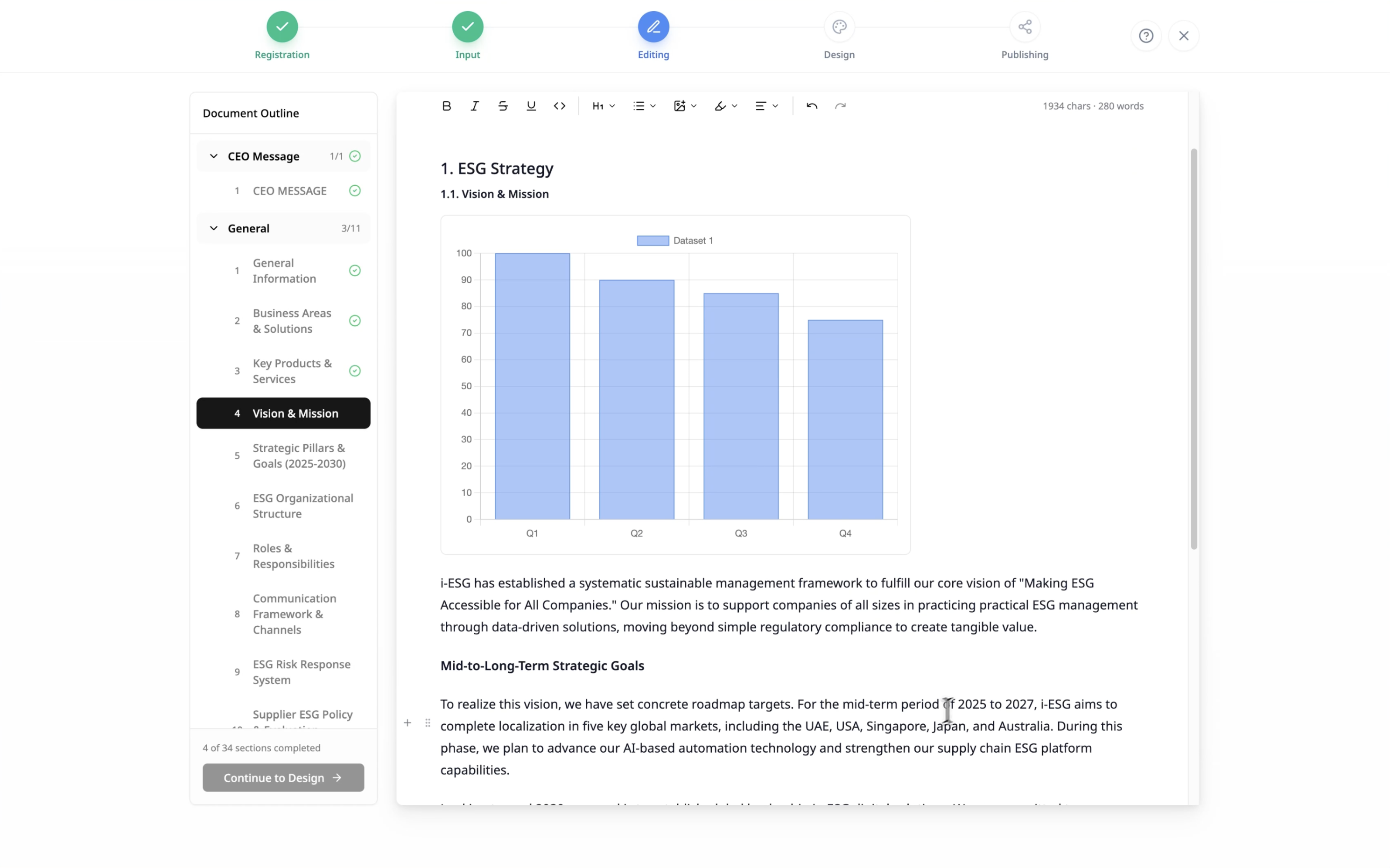This screenshot has height=868, width=1390.
Task: Collapse the CEO Message group
Action: click(213, 156)
